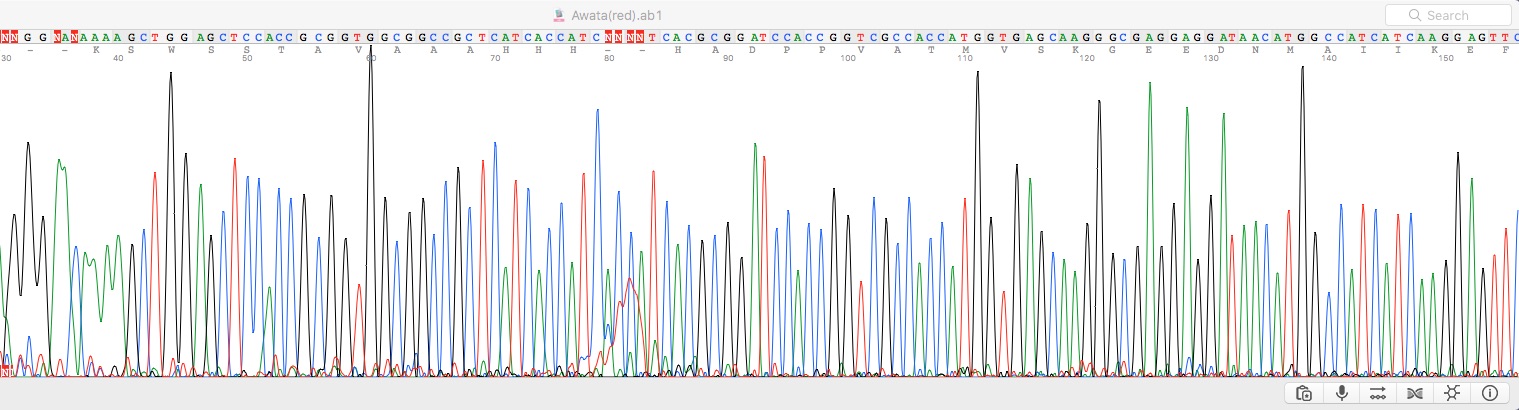Click ruler position label 100

click(x=848, y=58)
